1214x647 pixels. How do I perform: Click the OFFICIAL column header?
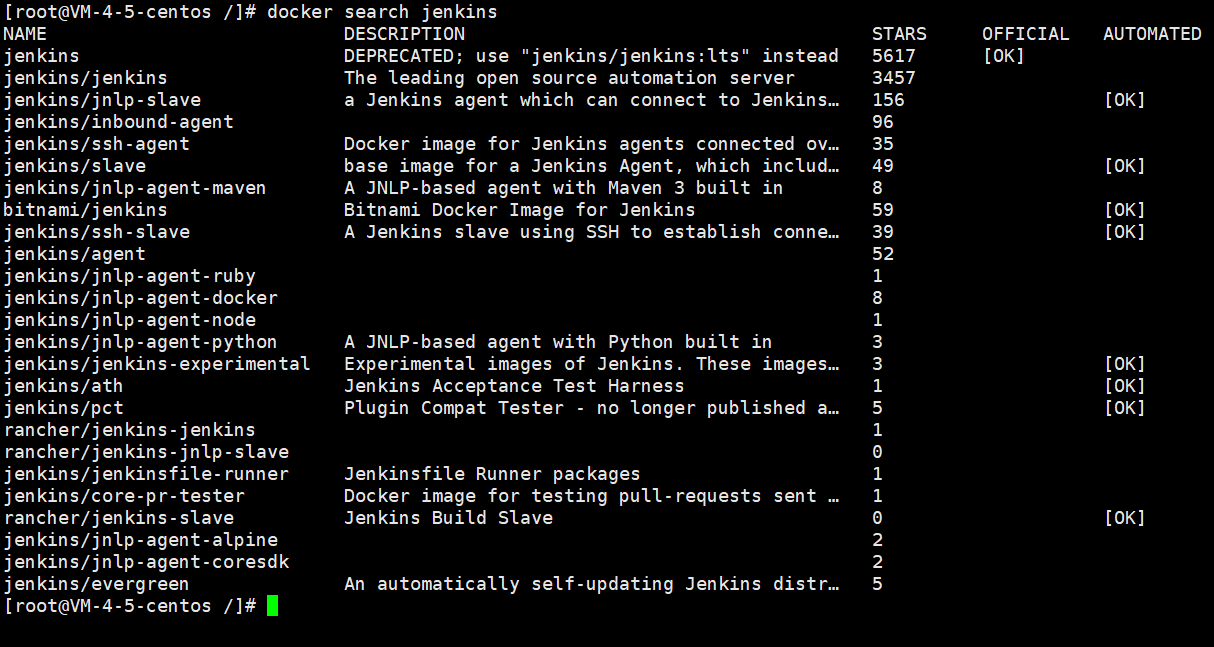pos(1025,34)
